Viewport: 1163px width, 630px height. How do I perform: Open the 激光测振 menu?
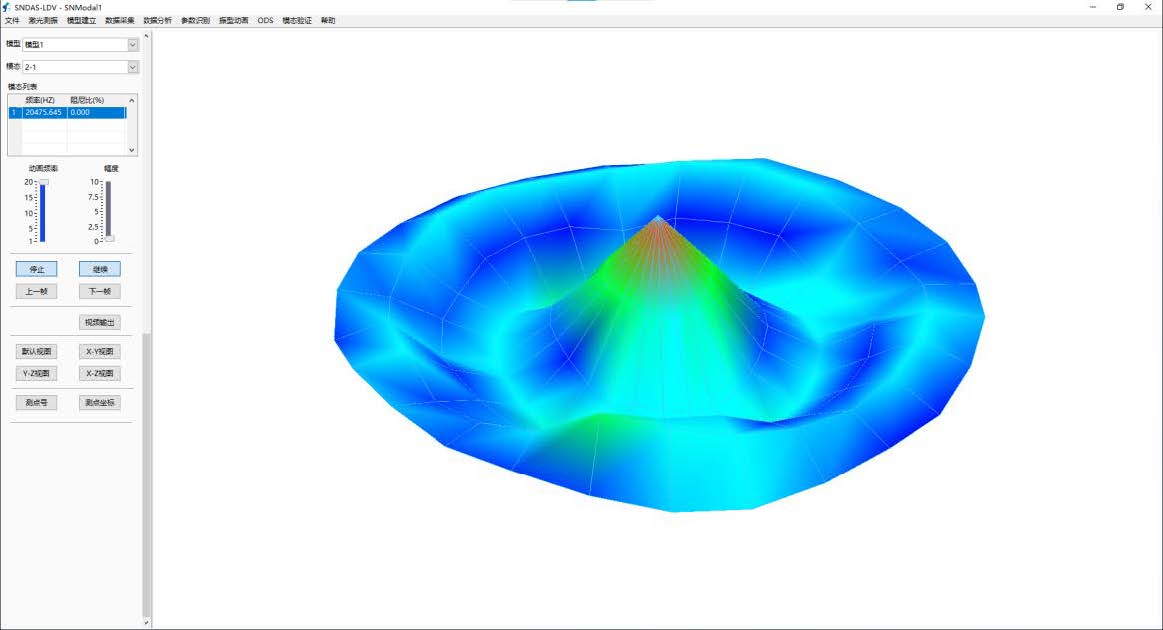point(43,20)
